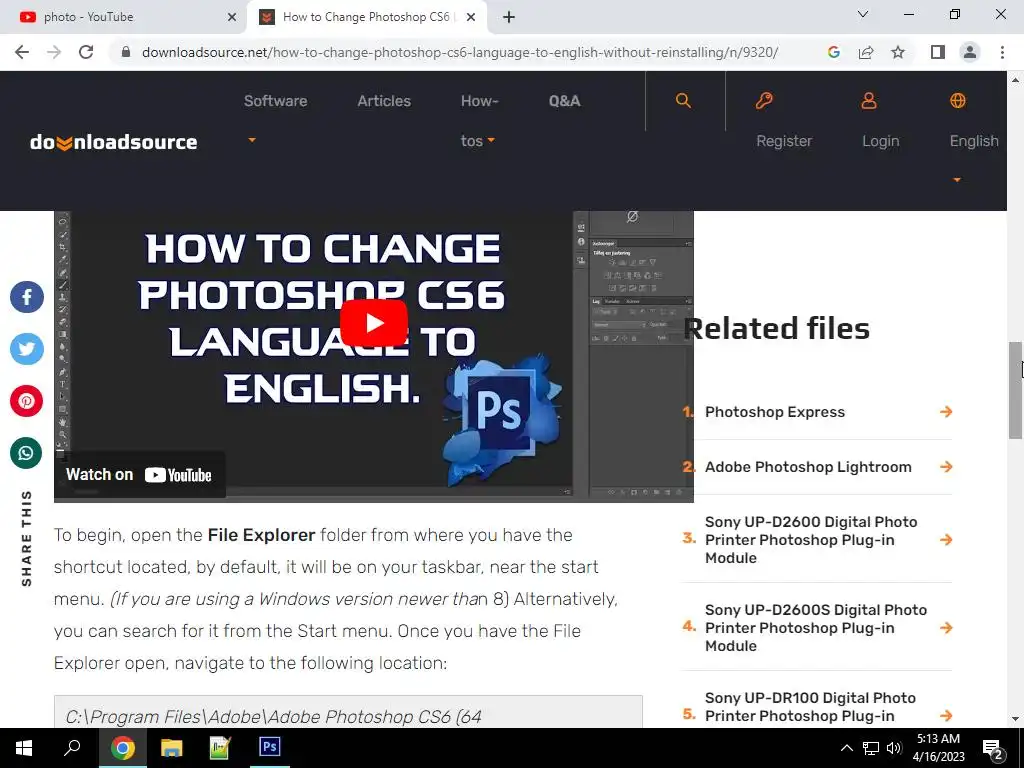Image resolution: width=1024 pixels, height=768 pixels.
Task: Expand the How-tos dropdown arrow
Action: tap(491, 140)
